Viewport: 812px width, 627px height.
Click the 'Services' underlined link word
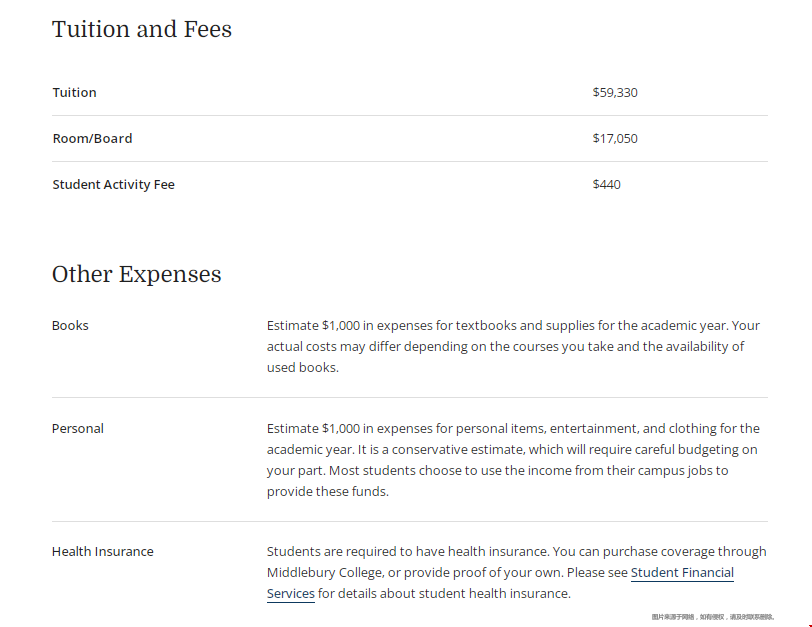[291, 593]
